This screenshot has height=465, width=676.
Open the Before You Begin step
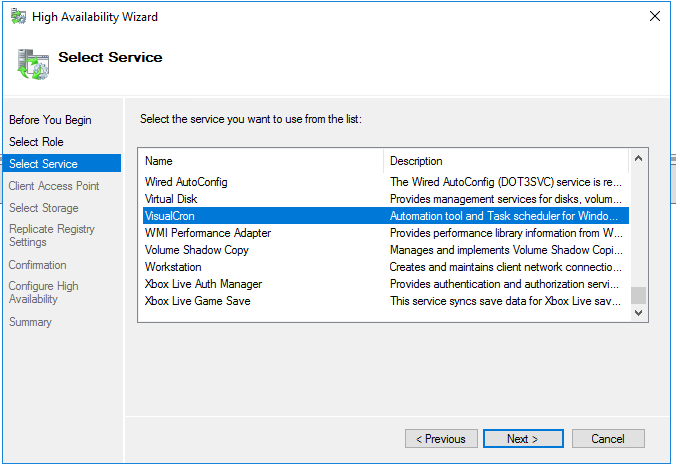pos(50,120)
